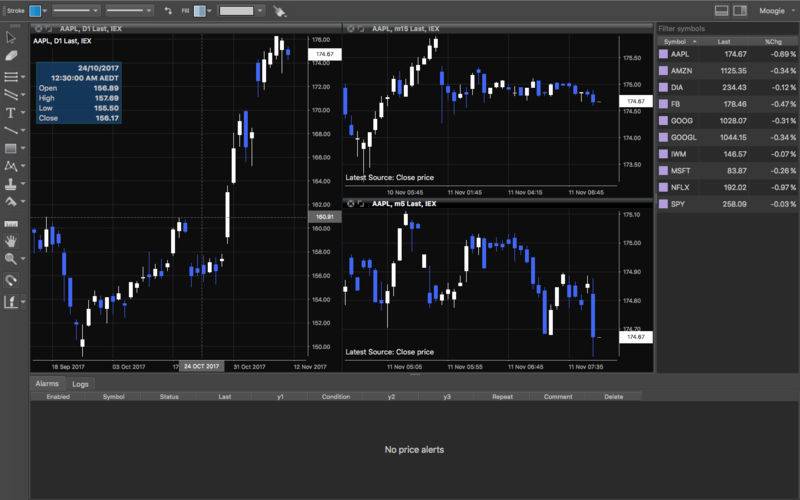Viewport: 800px width, 500px height.
Task: Select the GOOG symbol row
Action: 728,121
